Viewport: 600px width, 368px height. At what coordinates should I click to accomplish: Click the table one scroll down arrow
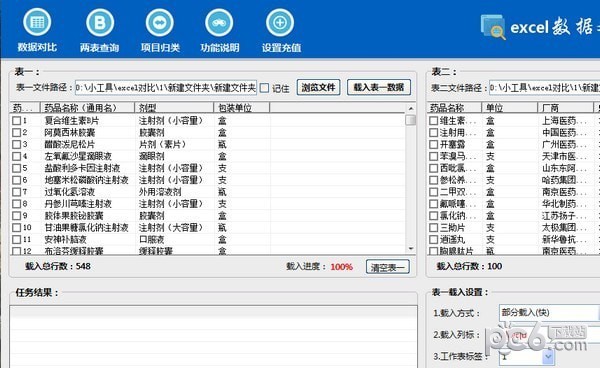coord(411,249)
